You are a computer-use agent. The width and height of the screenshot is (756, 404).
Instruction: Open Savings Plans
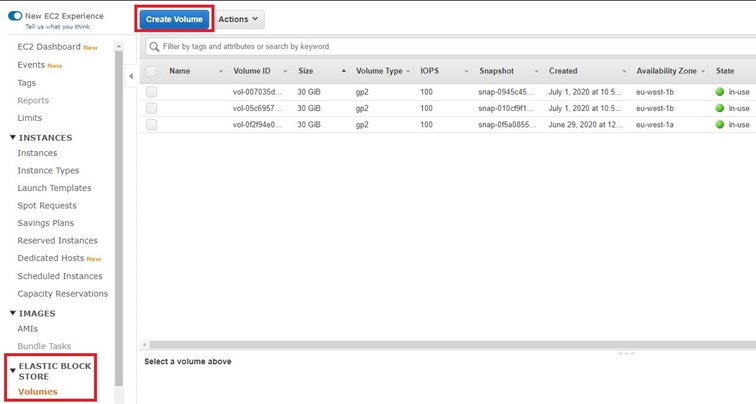pos(46,223)
